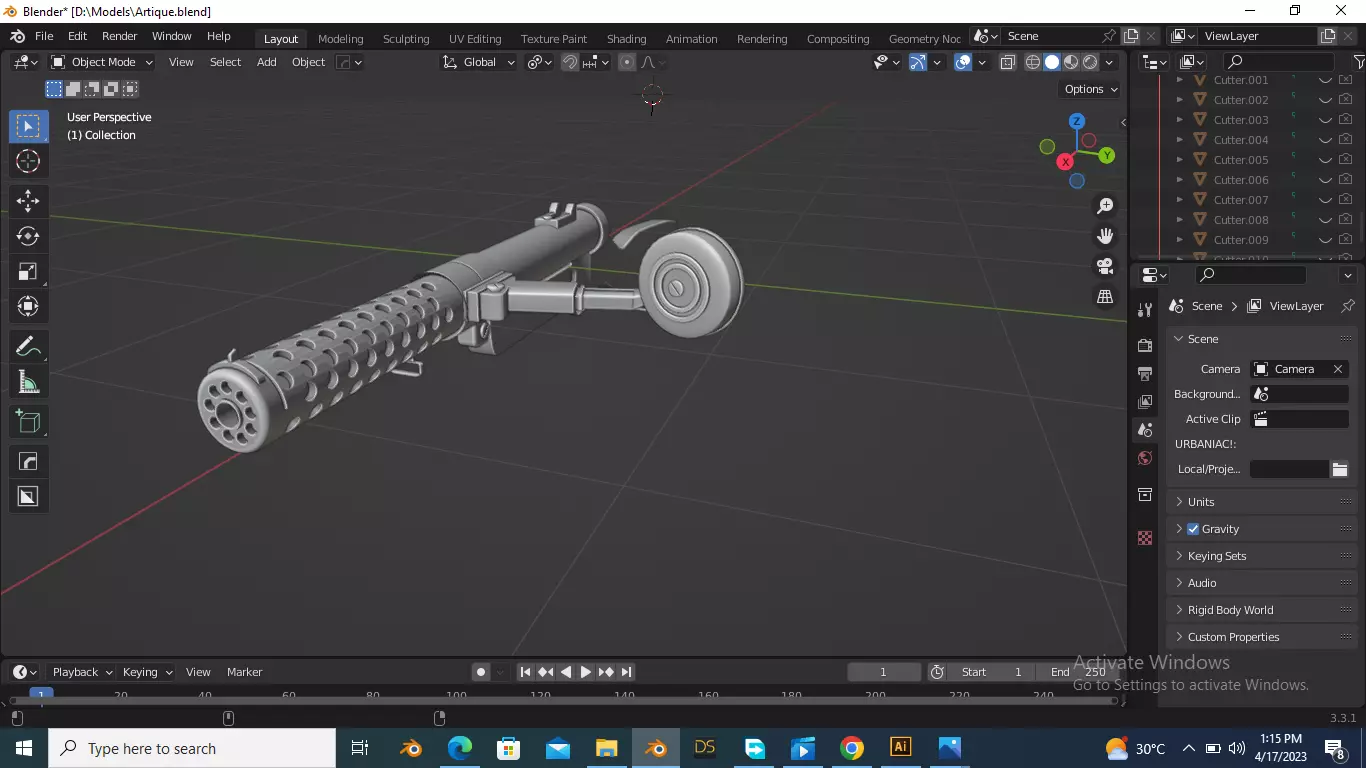Activate the Cursor tool
Image resolution: width=1366 pixels, height=768 pixels.
click(x=28, y=161)
